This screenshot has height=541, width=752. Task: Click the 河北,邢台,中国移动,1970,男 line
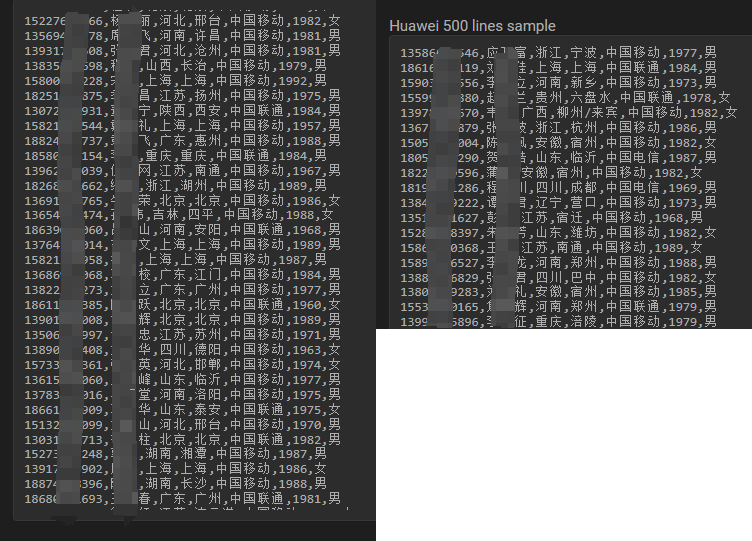coord(182,424)
